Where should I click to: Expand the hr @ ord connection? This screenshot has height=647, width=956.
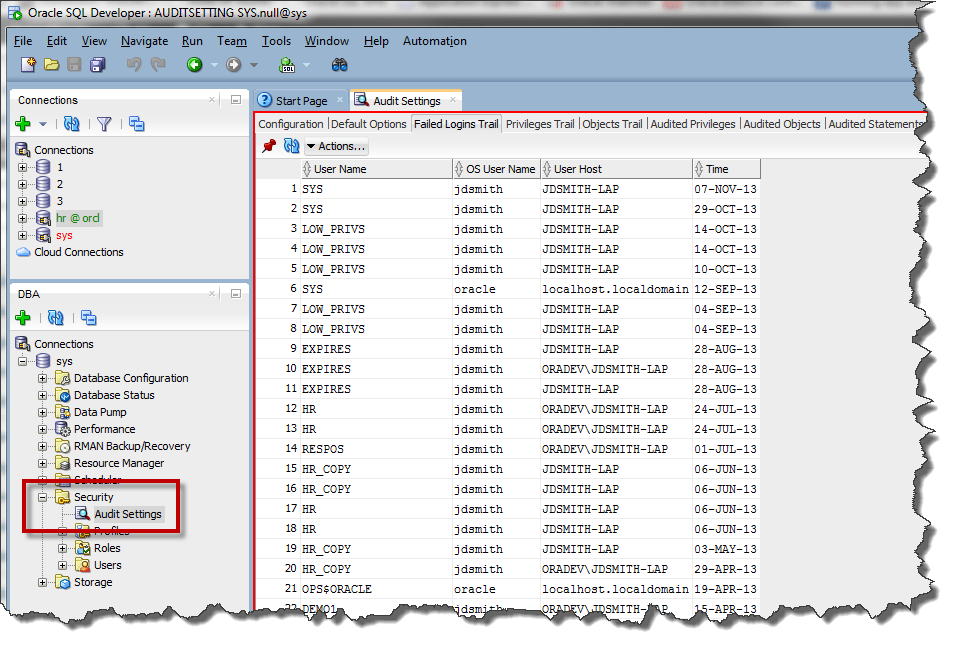(x=23, y=218)
